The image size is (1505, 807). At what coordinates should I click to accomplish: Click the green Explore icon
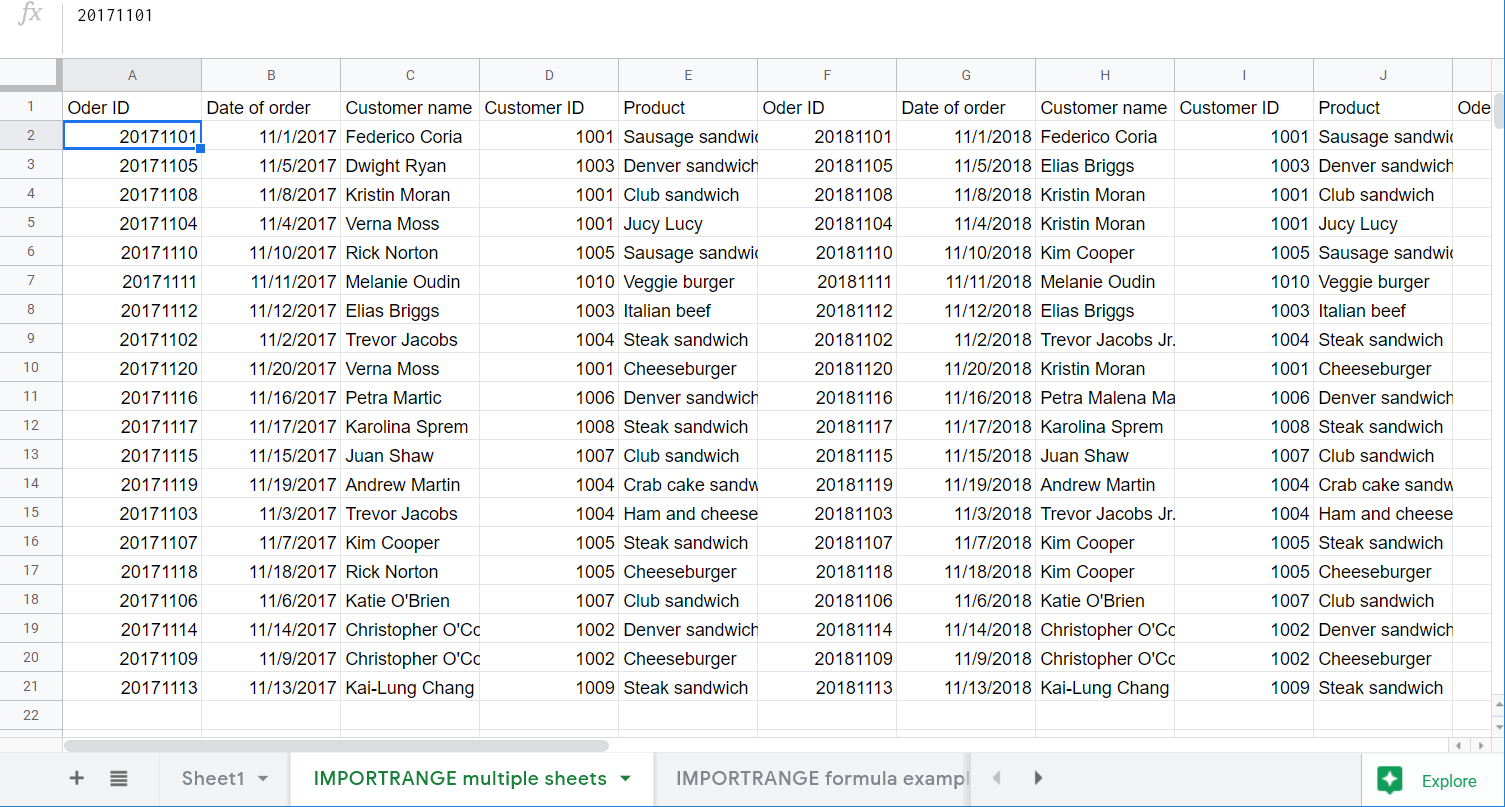1390,780
